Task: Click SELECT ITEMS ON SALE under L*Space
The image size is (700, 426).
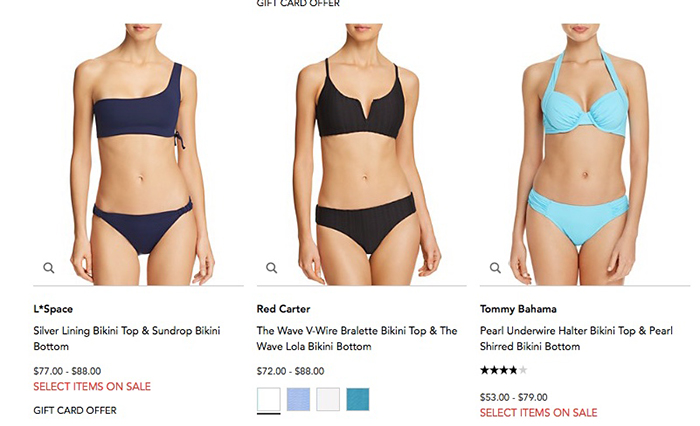Action: (92, 387)
